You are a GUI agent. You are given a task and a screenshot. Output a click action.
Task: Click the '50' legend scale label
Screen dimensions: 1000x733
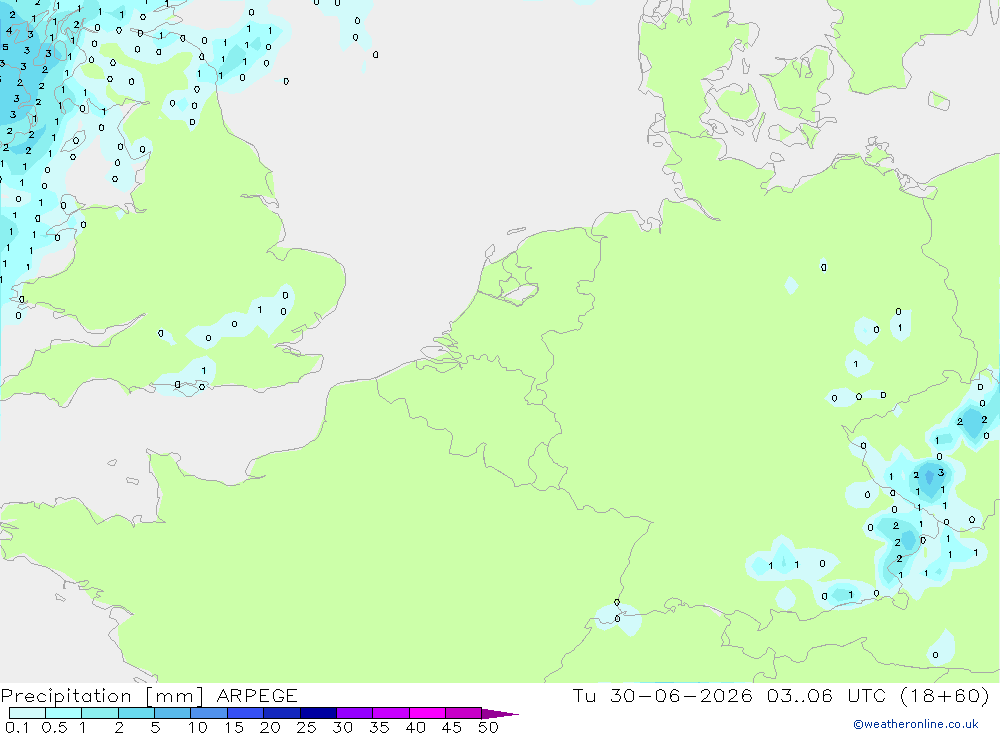[489, 727]
